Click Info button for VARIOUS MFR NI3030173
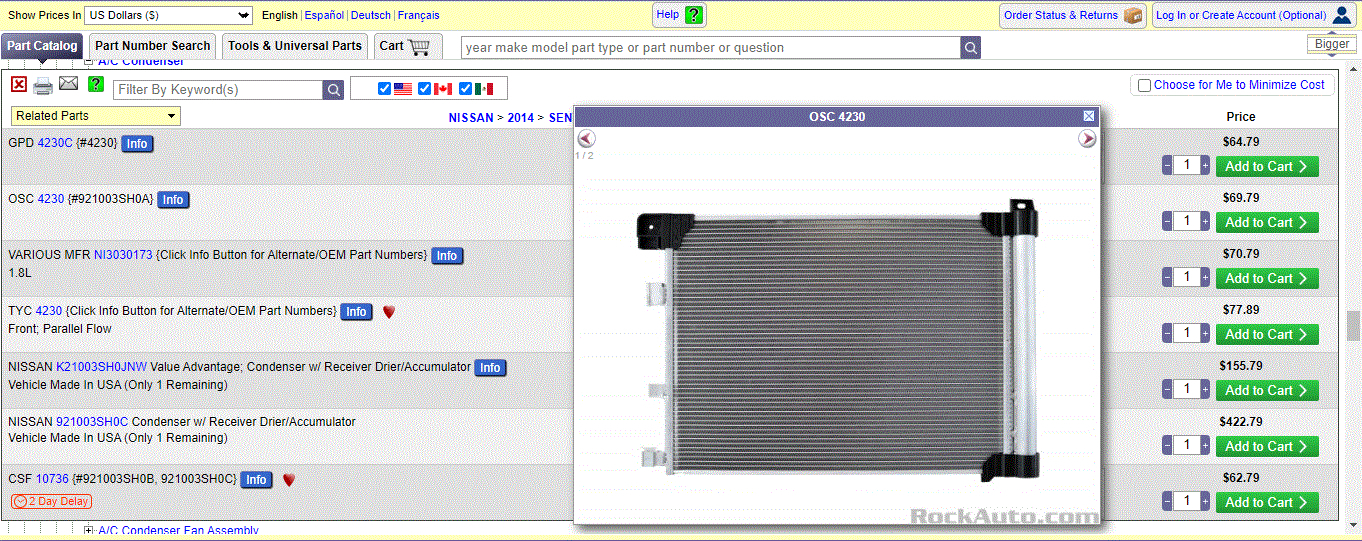 click(447, 256)
